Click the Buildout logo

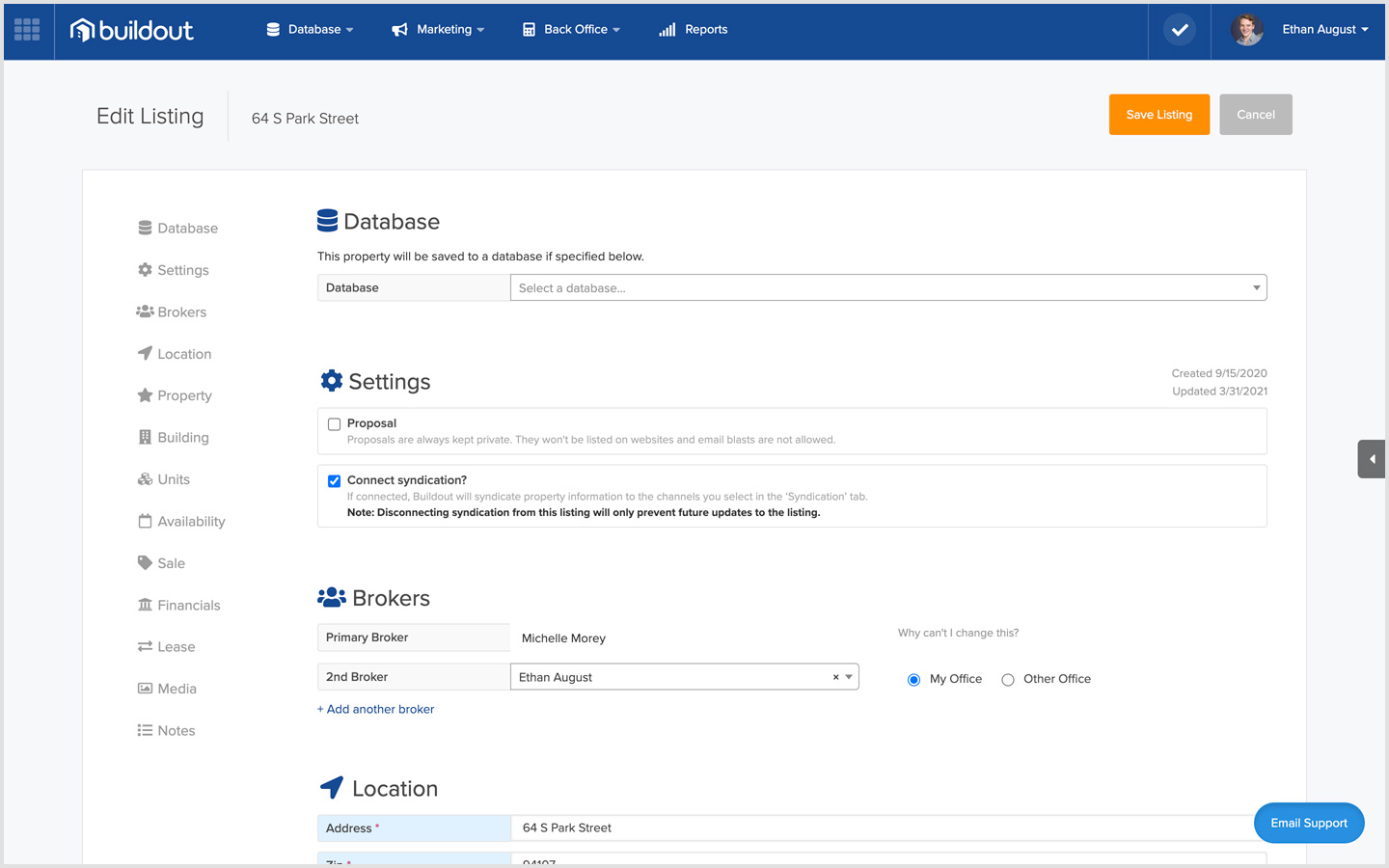[x=132, y=30]
